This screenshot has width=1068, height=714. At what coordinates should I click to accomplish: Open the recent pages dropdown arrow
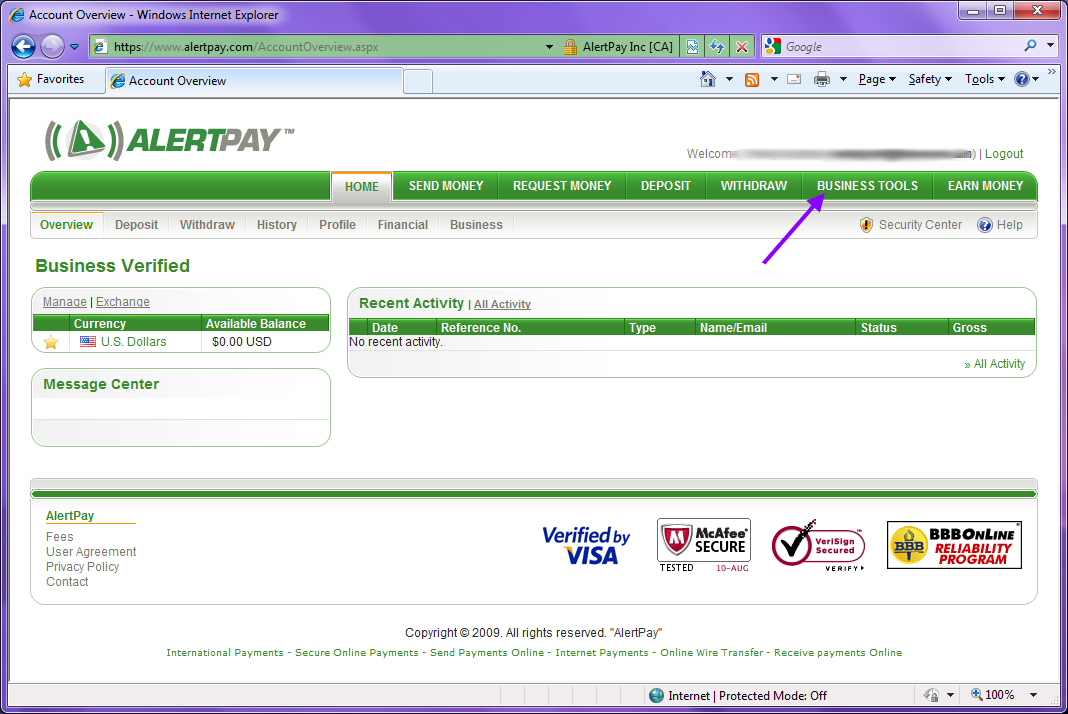tap(74, 47)
